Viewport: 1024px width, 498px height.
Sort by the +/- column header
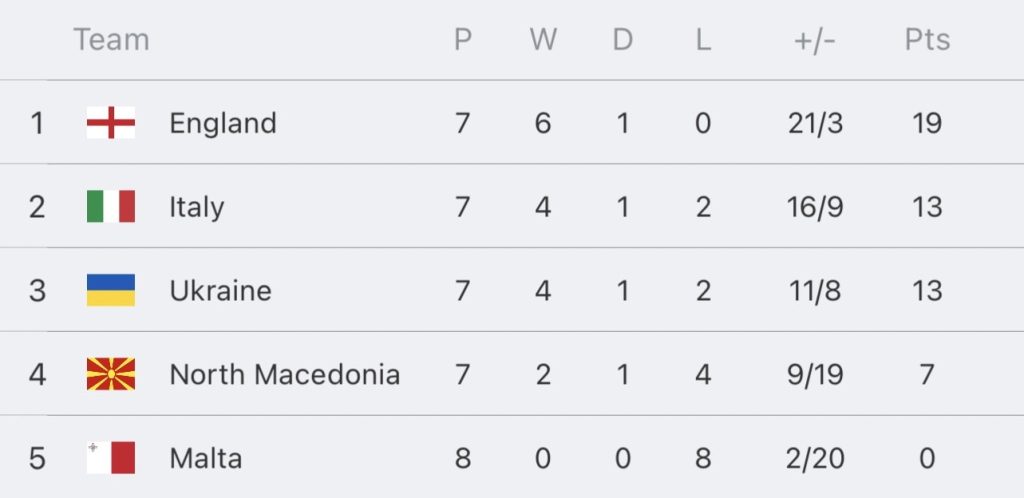point(815,40)
